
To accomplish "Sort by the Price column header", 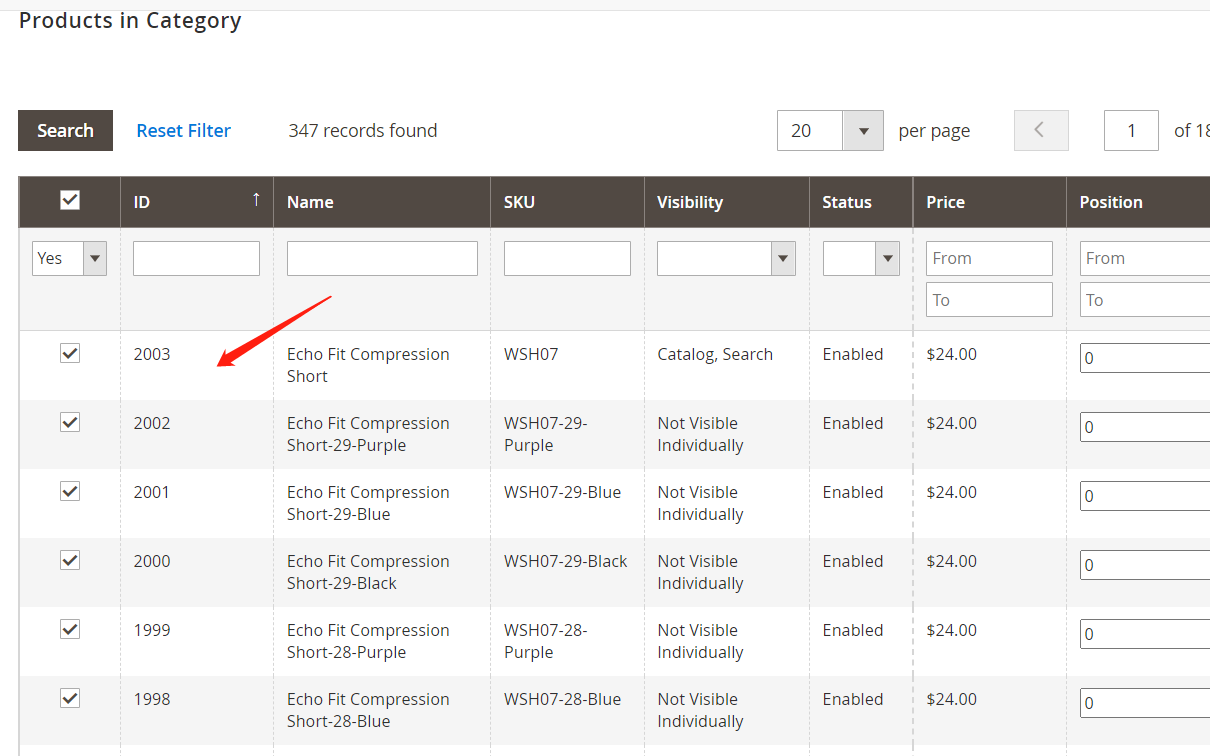I will (989, 202).
